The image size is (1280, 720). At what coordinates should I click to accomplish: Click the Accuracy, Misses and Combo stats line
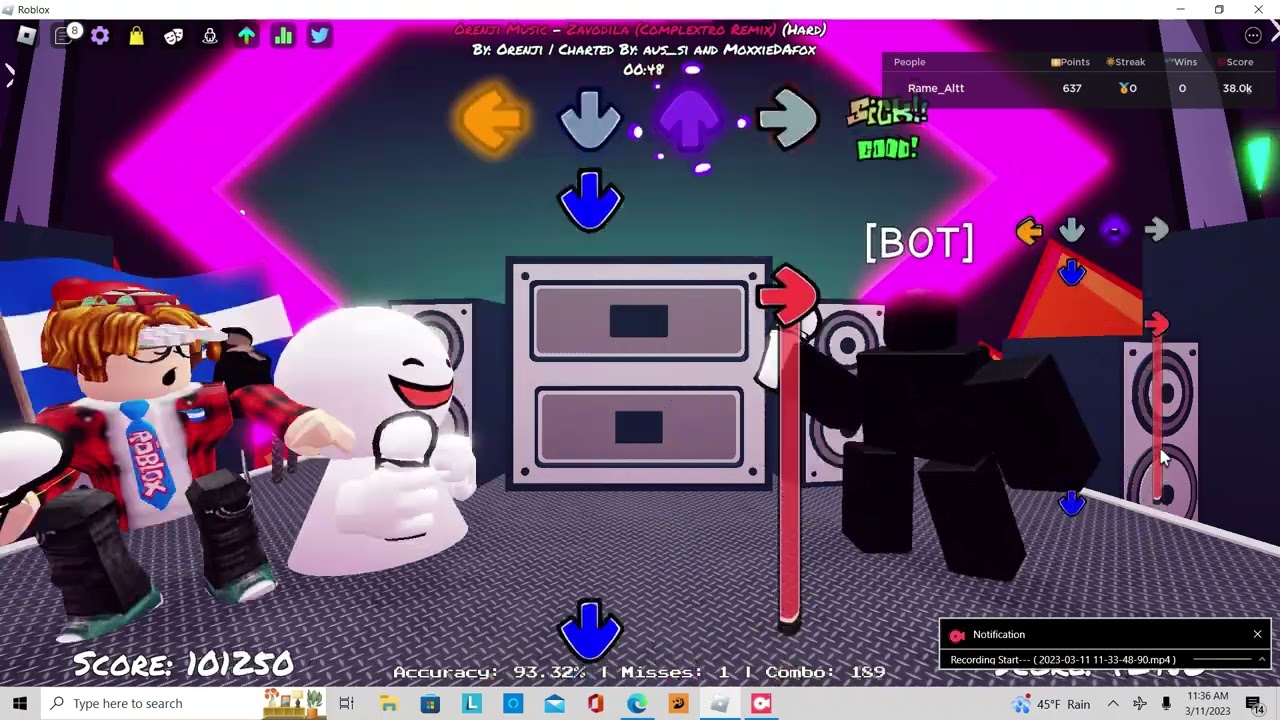point(639,672)
